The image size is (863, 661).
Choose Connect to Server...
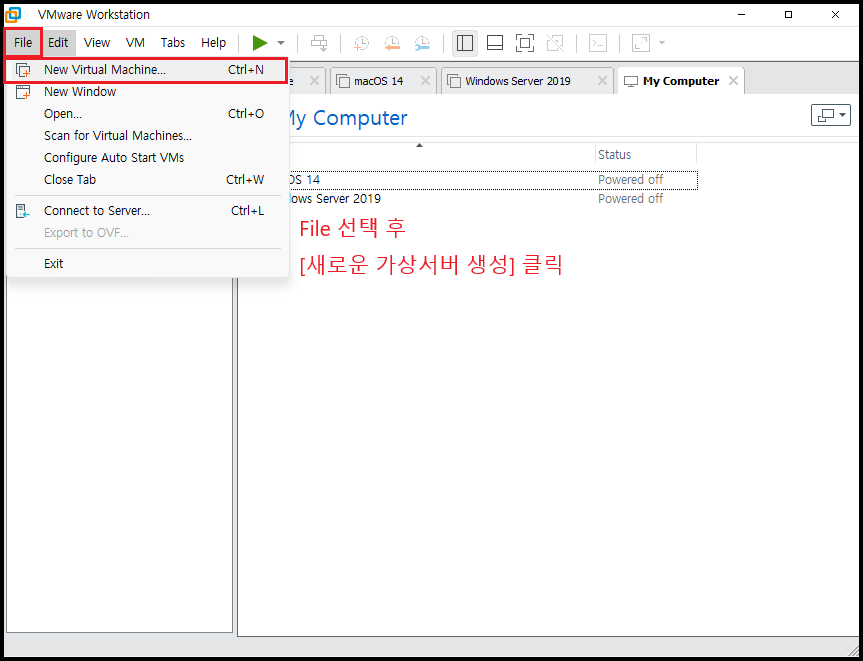(146, 211)
